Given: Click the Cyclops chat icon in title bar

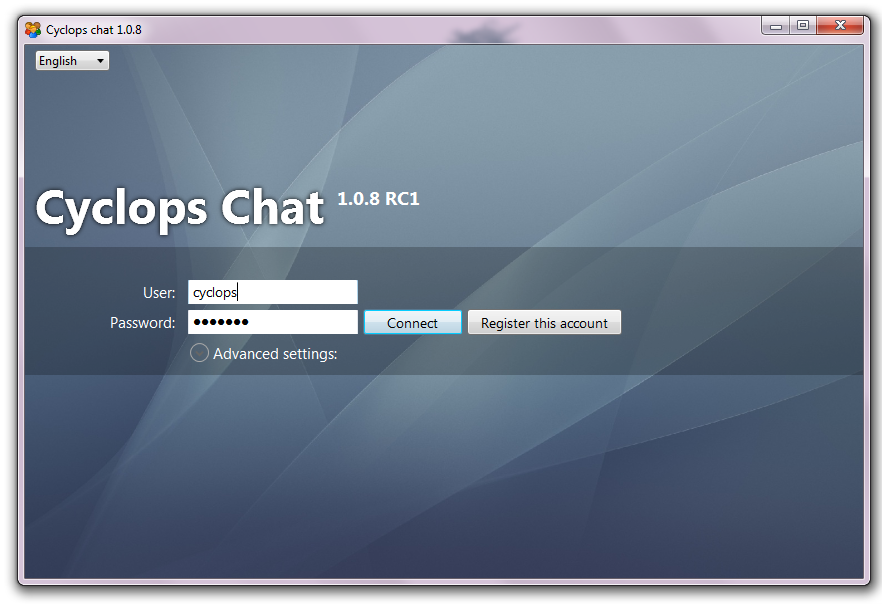Looking at the screenshot, I should (x=33, y=30).
